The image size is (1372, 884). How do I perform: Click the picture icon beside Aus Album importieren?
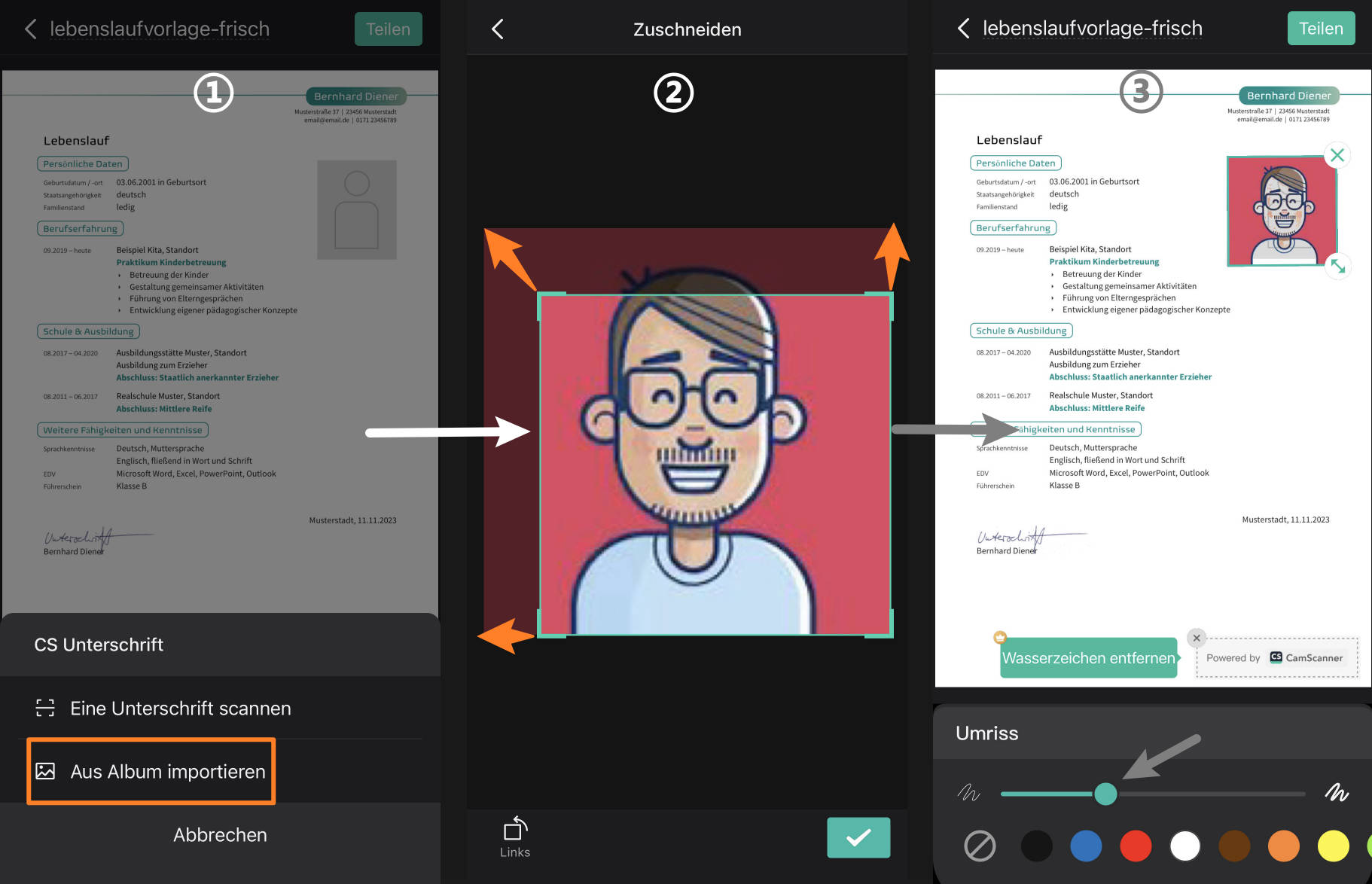coord(45,771)
